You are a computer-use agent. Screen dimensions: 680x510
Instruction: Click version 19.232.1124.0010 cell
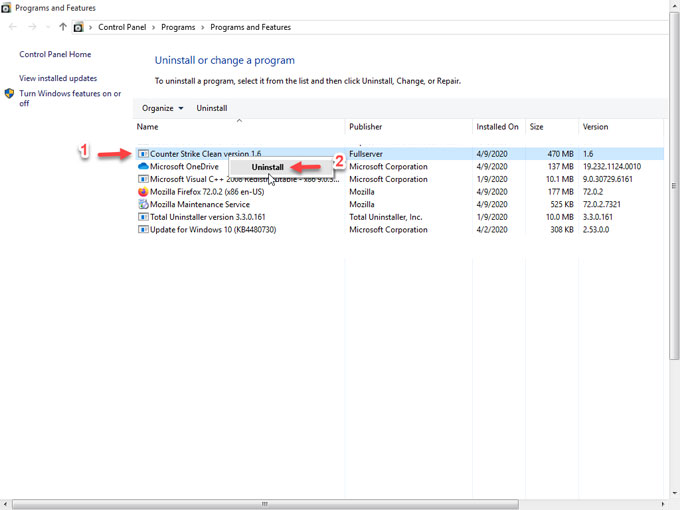click(x=611, y=166)
